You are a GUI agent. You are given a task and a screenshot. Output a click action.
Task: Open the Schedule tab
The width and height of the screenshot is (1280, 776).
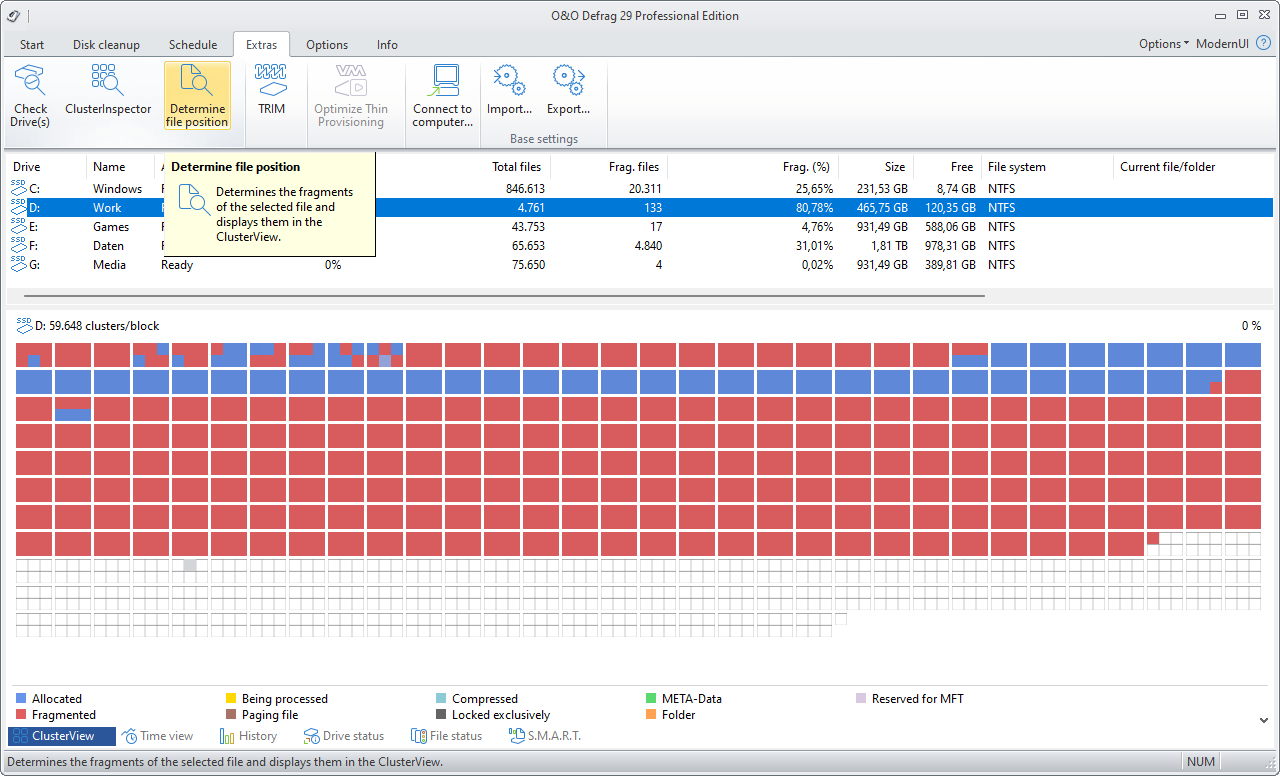pos(193,45)
